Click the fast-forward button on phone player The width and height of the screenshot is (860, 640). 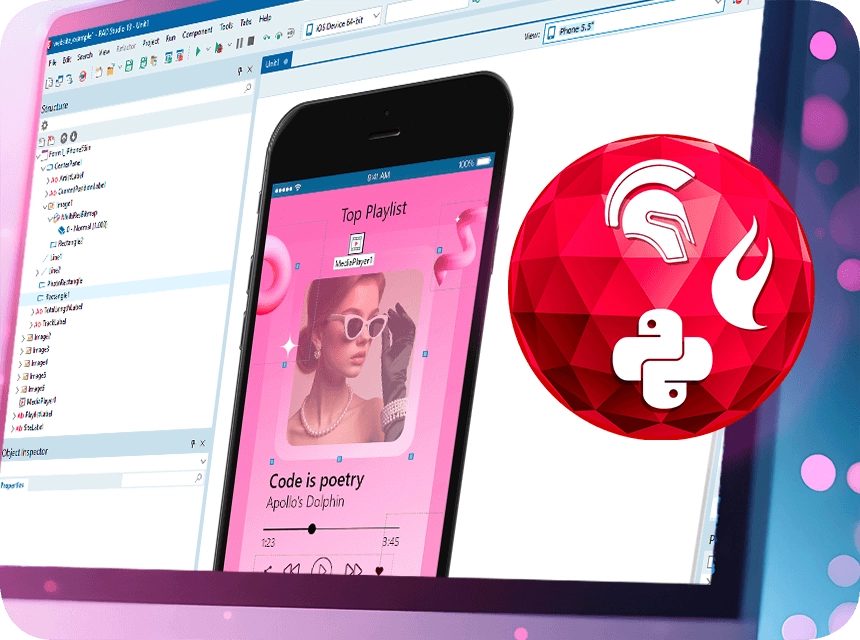point(353,570)
